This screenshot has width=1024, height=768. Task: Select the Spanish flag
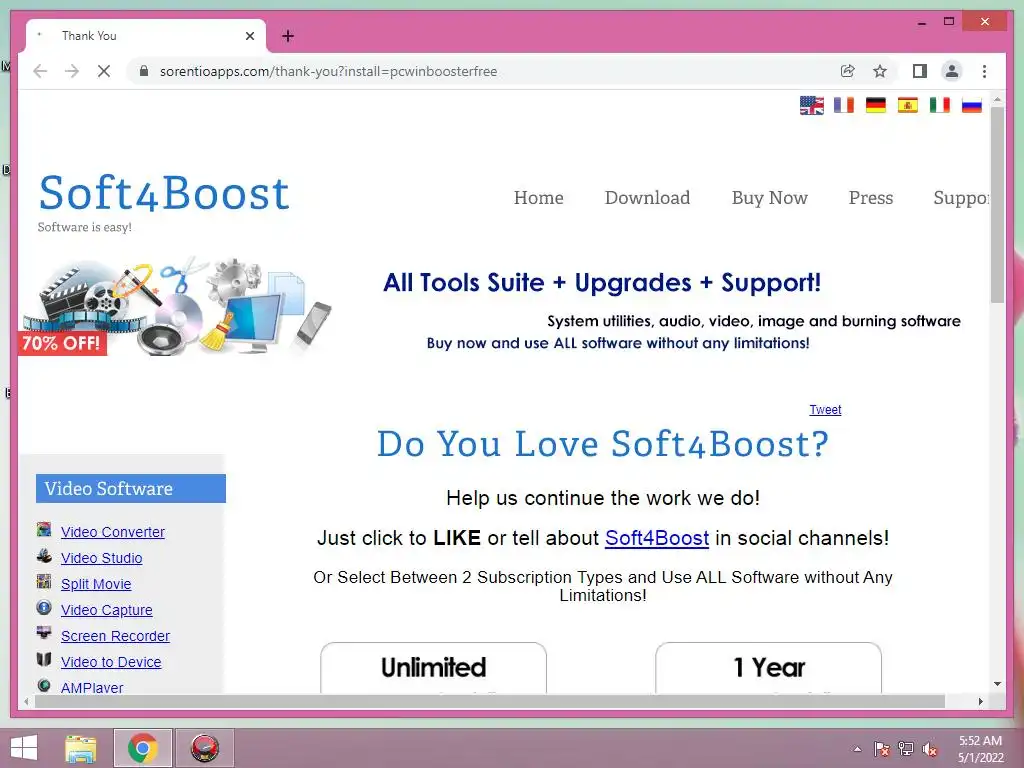908,105
